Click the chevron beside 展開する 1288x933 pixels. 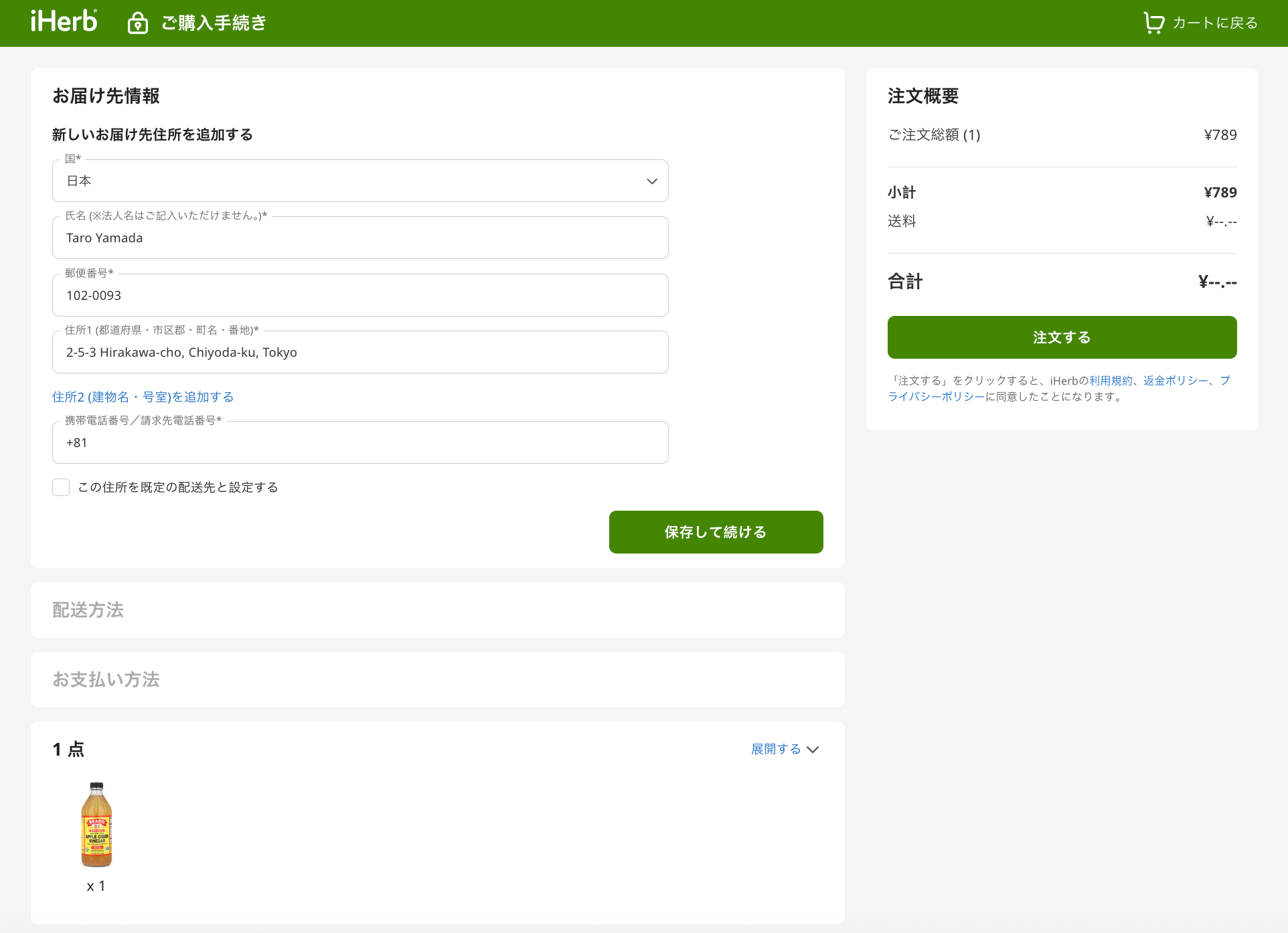813,750
